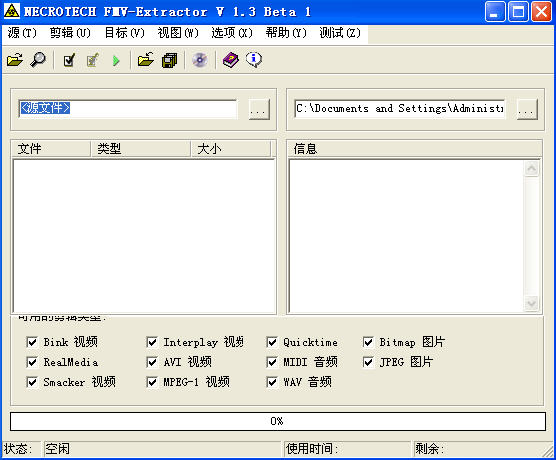
Task: Click the C:\Documents and Settings target path field
Action: point(399,109)
